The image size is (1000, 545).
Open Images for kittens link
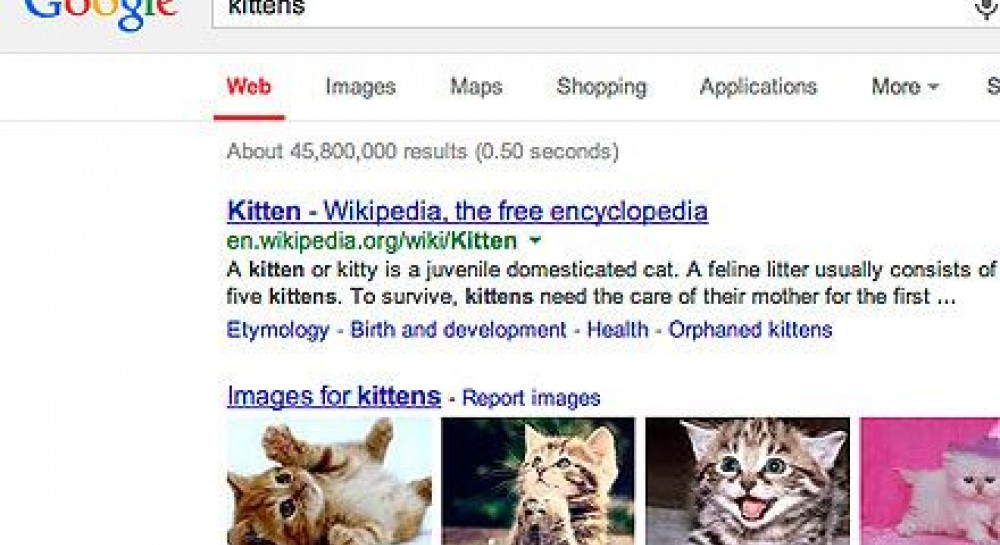[x=334, y=396]
